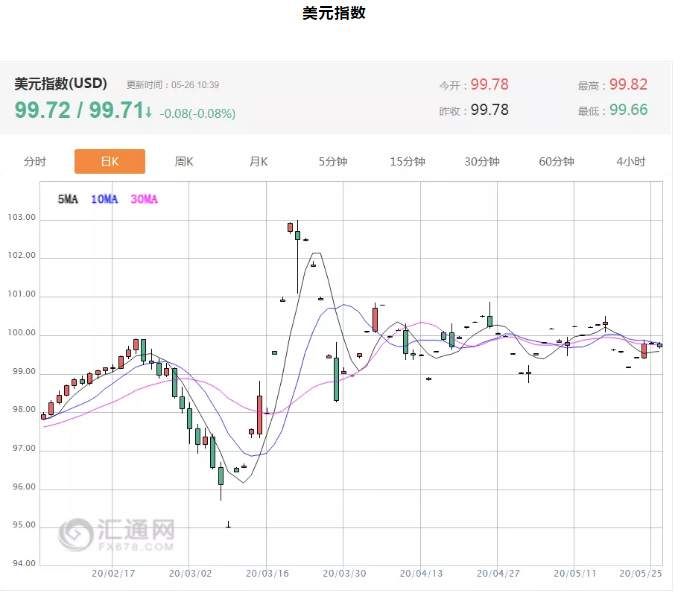Click the change value -0.08(-0.08%)
The width and height of the screenshot is (674, 596).
198,113
